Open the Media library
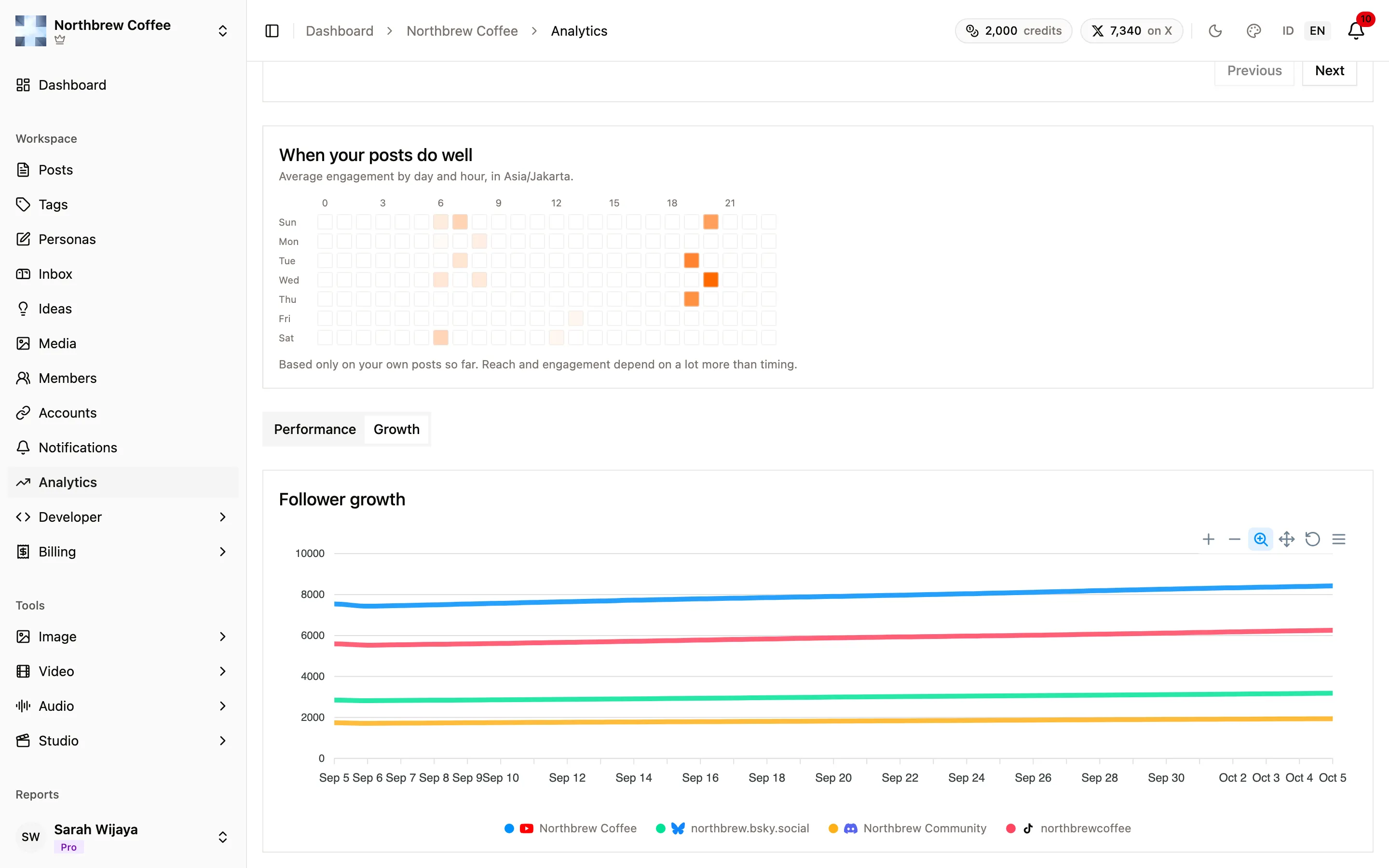1389x868 pixels. click(x=123, y=343)
